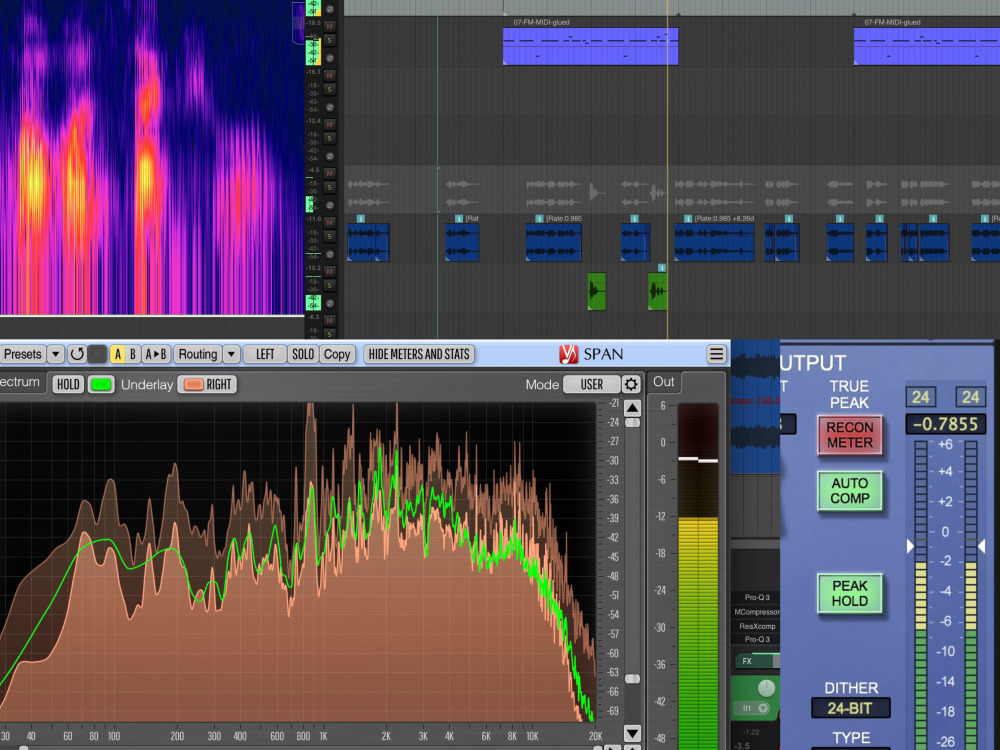Select ReaXcomp in the FX list
Screen dimensions: 1000x750
click(757, 626)
